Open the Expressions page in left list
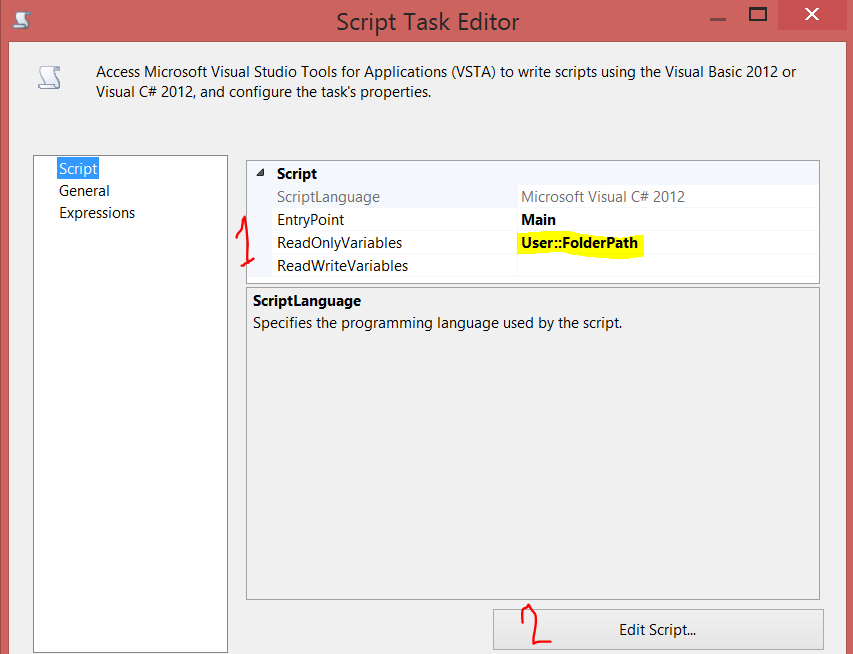The width and height of the screenshot is (853, 654). pos(97,213)
